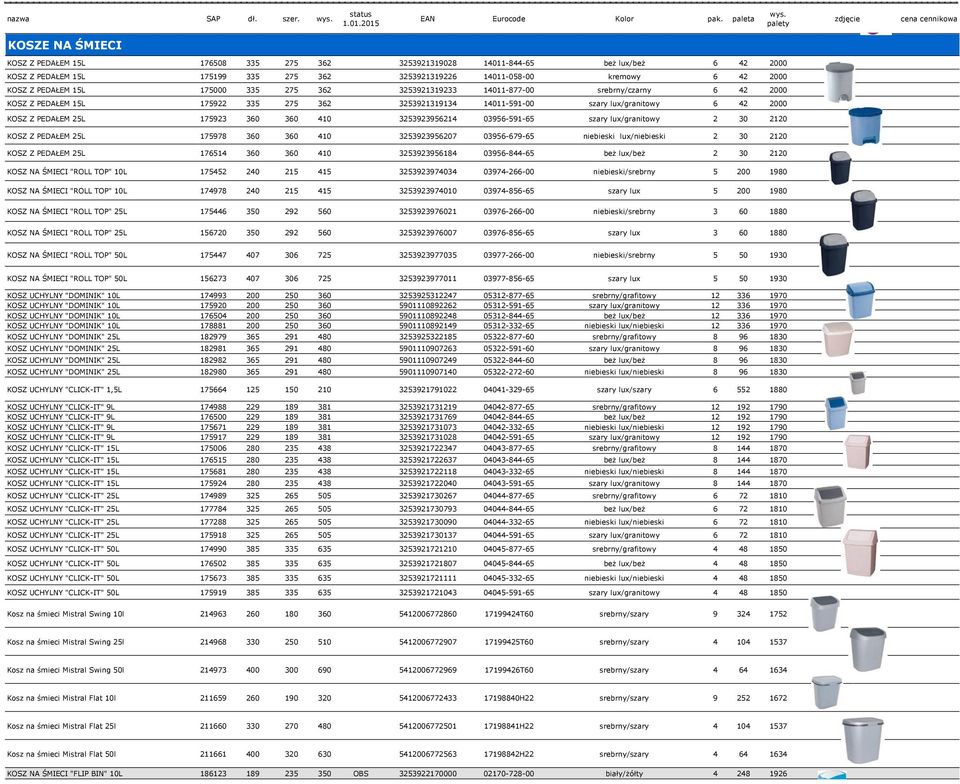960x784 pixels.
Task: Select Eurocode 05322-272-60
Action: [509, 371]
